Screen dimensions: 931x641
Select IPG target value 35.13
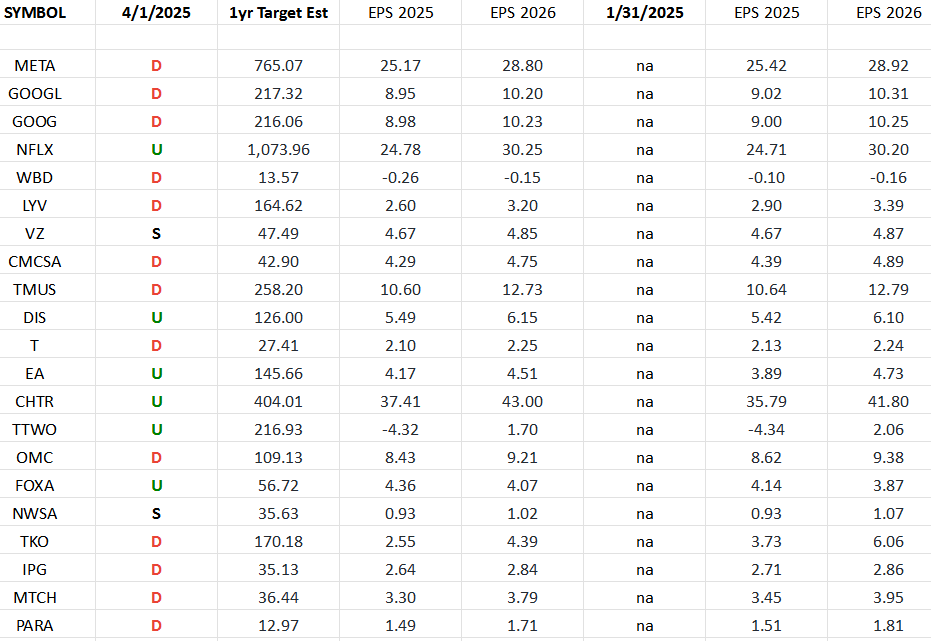click(x=278, y=569)
